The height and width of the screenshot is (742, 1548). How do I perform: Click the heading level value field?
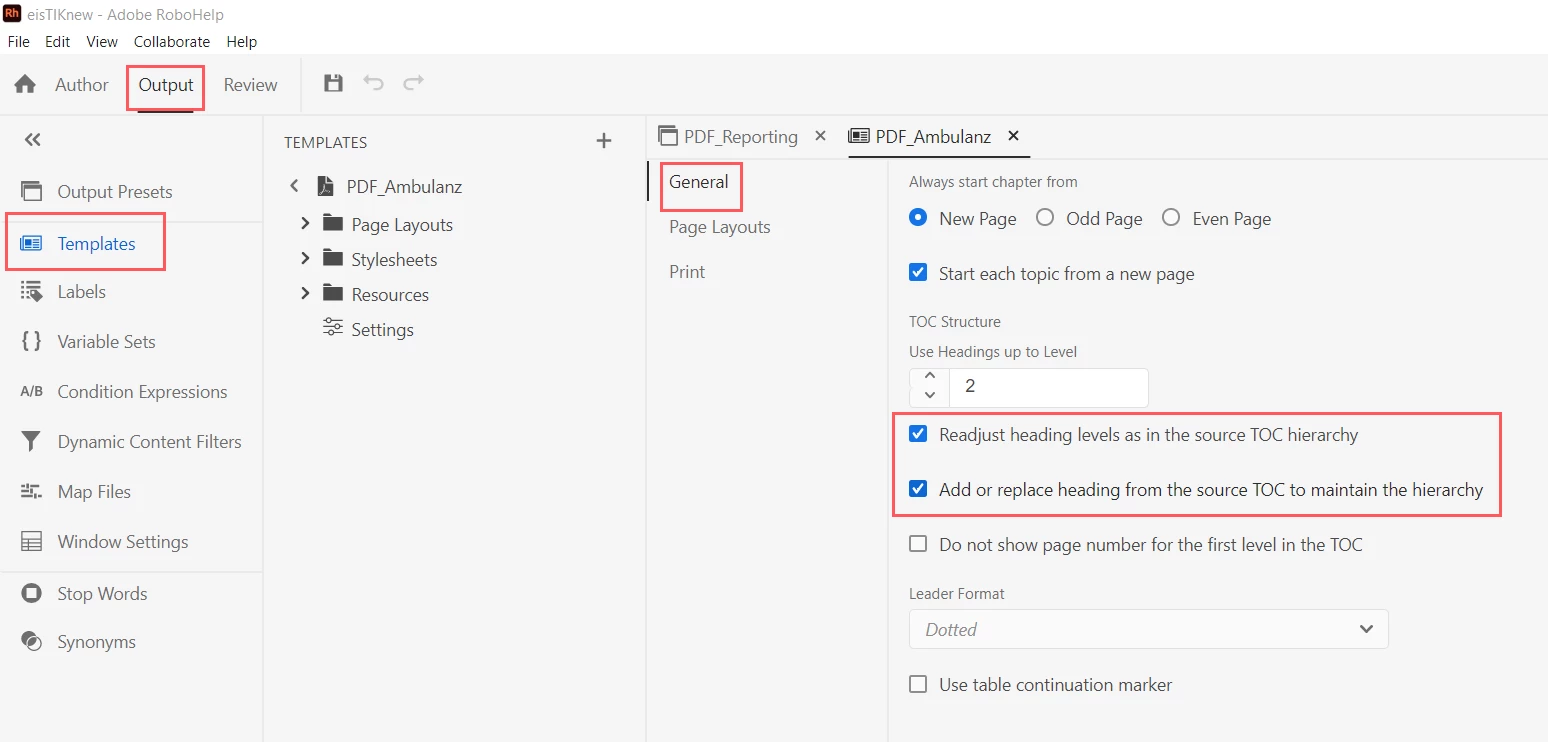pos(1048,386)
